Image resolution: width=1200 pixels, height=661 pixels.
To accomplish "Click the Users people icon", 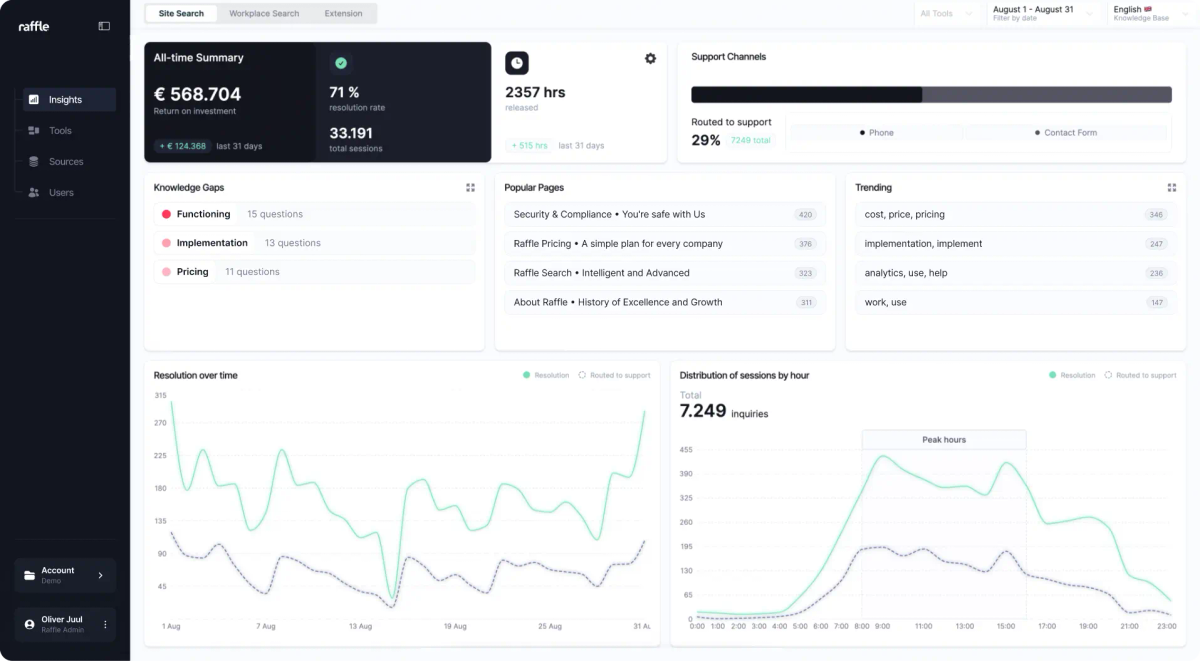I will pos(34,193).
